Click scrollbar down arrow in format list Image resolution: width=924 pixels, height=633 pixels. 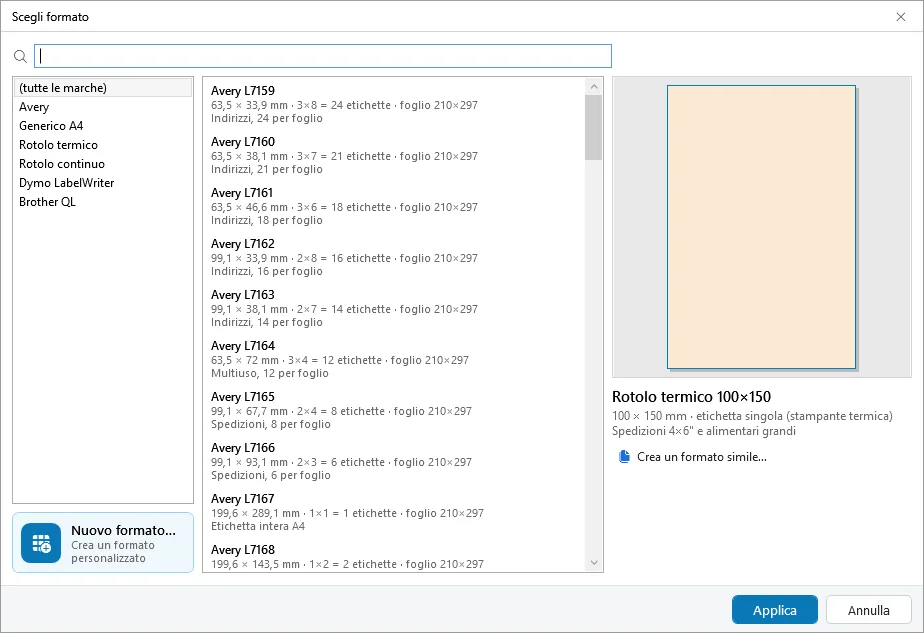[x=594, y=563]
